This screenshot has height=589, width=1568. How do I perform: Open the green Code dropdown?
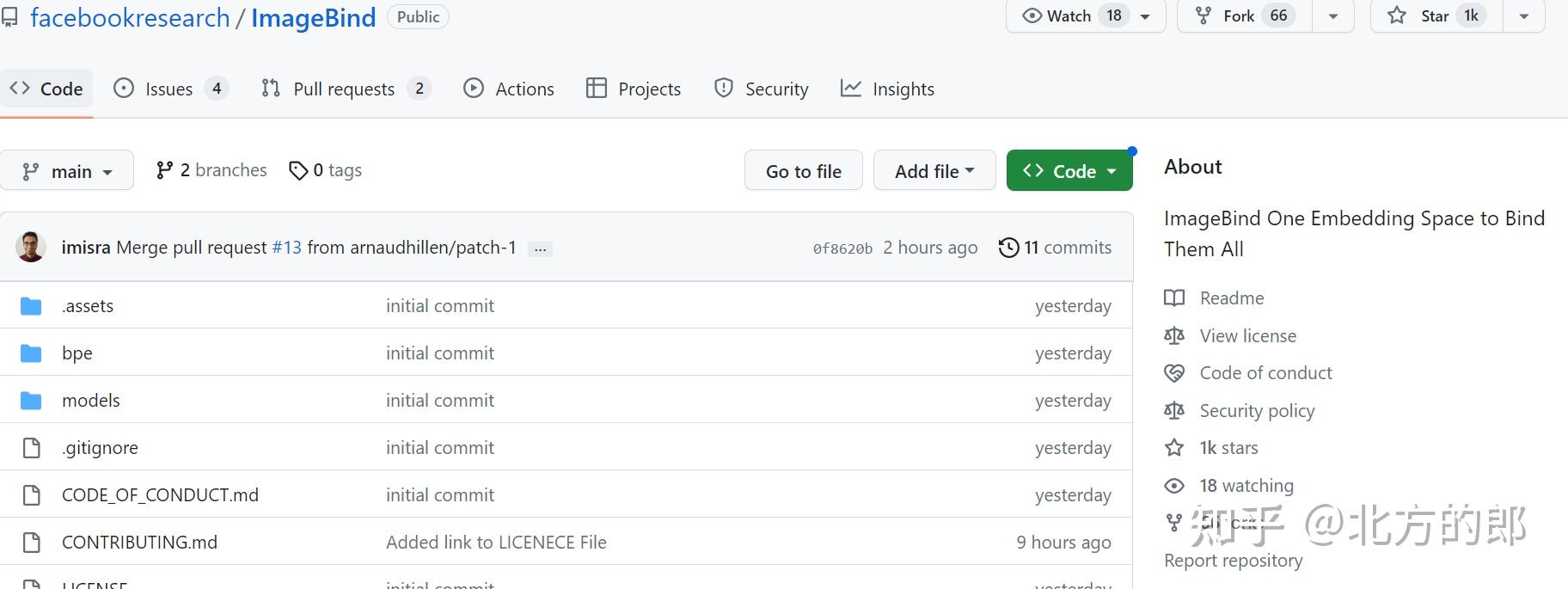coord(1069,171)
